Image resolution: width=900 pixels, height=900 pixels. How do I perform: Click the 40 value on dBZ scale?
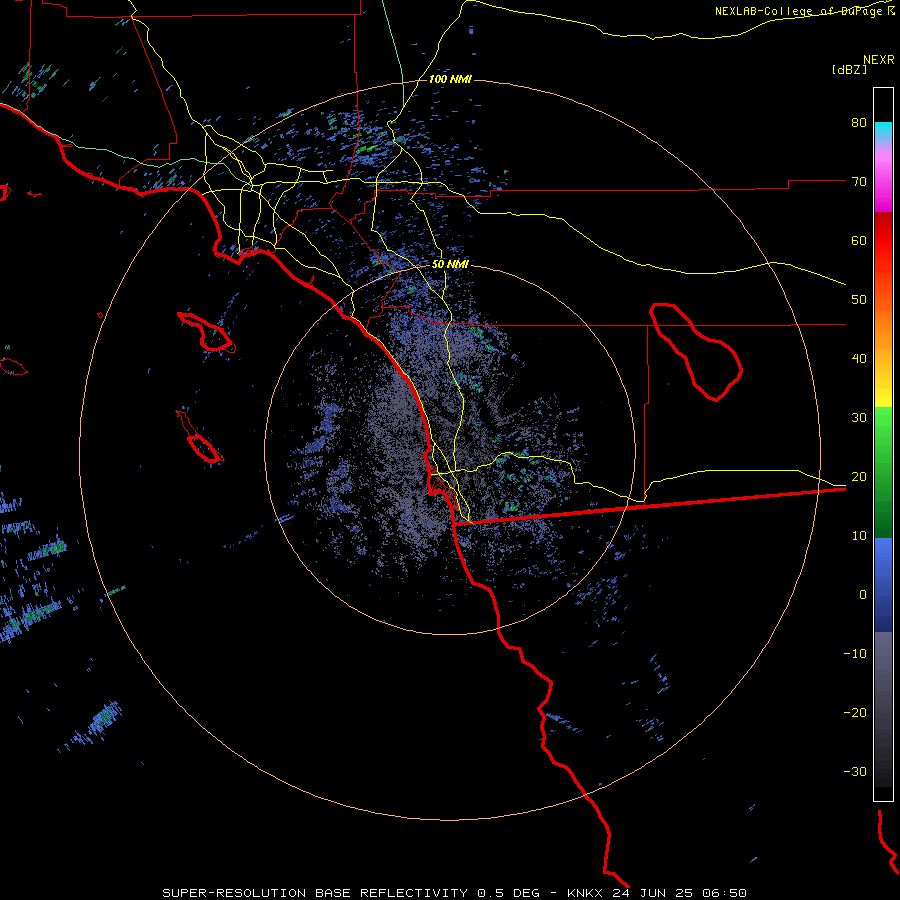[x=859, y=359]
